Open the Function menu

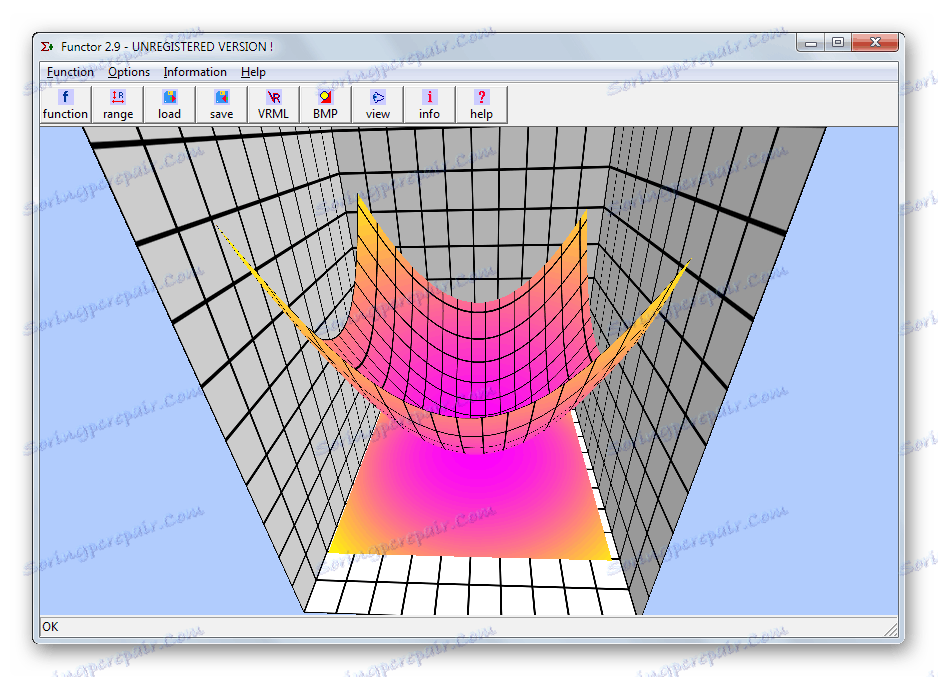click(x=70, y=72)
